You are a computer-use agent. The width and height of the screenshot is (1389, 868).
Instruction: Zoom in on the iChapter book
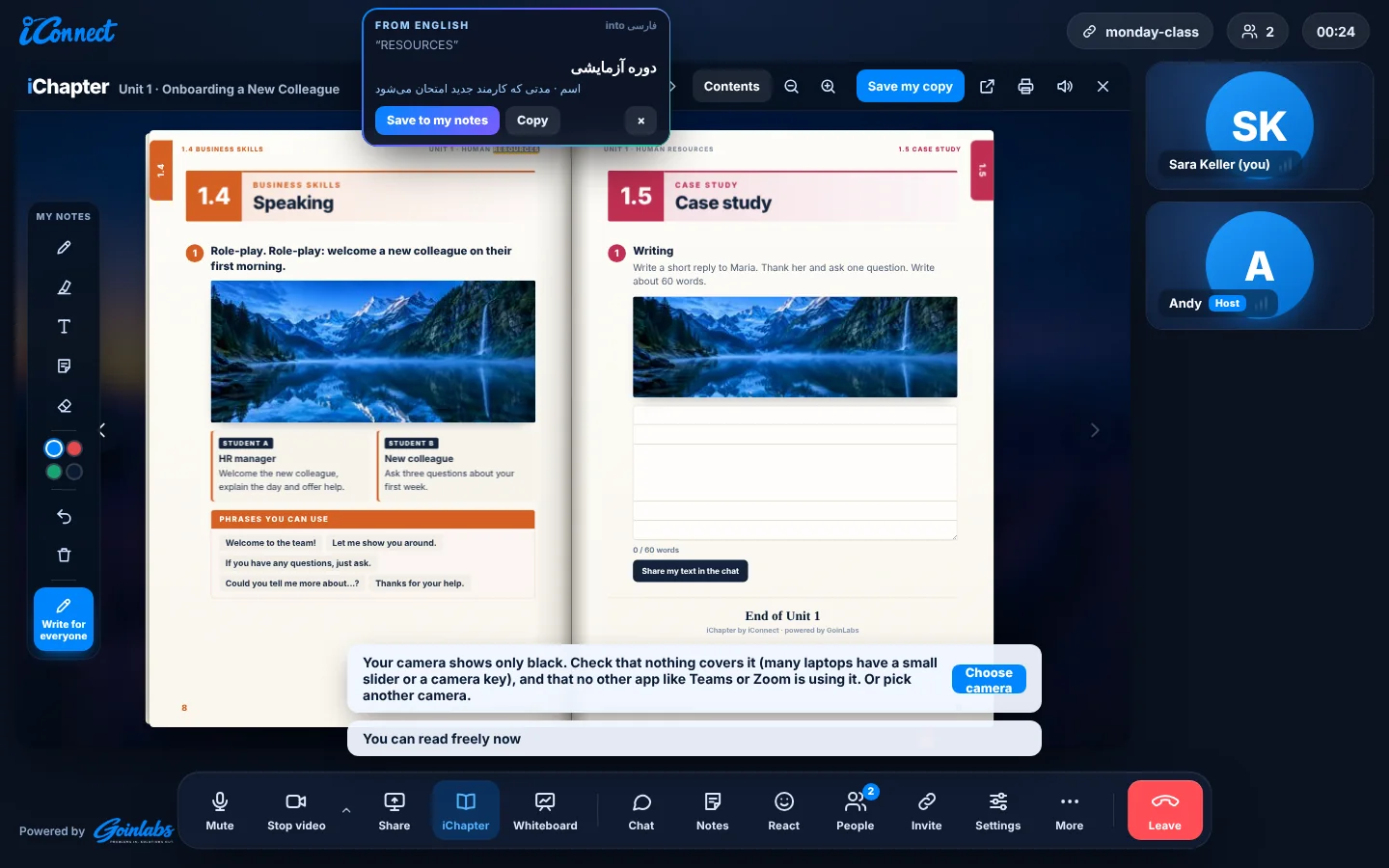point(828,87)
